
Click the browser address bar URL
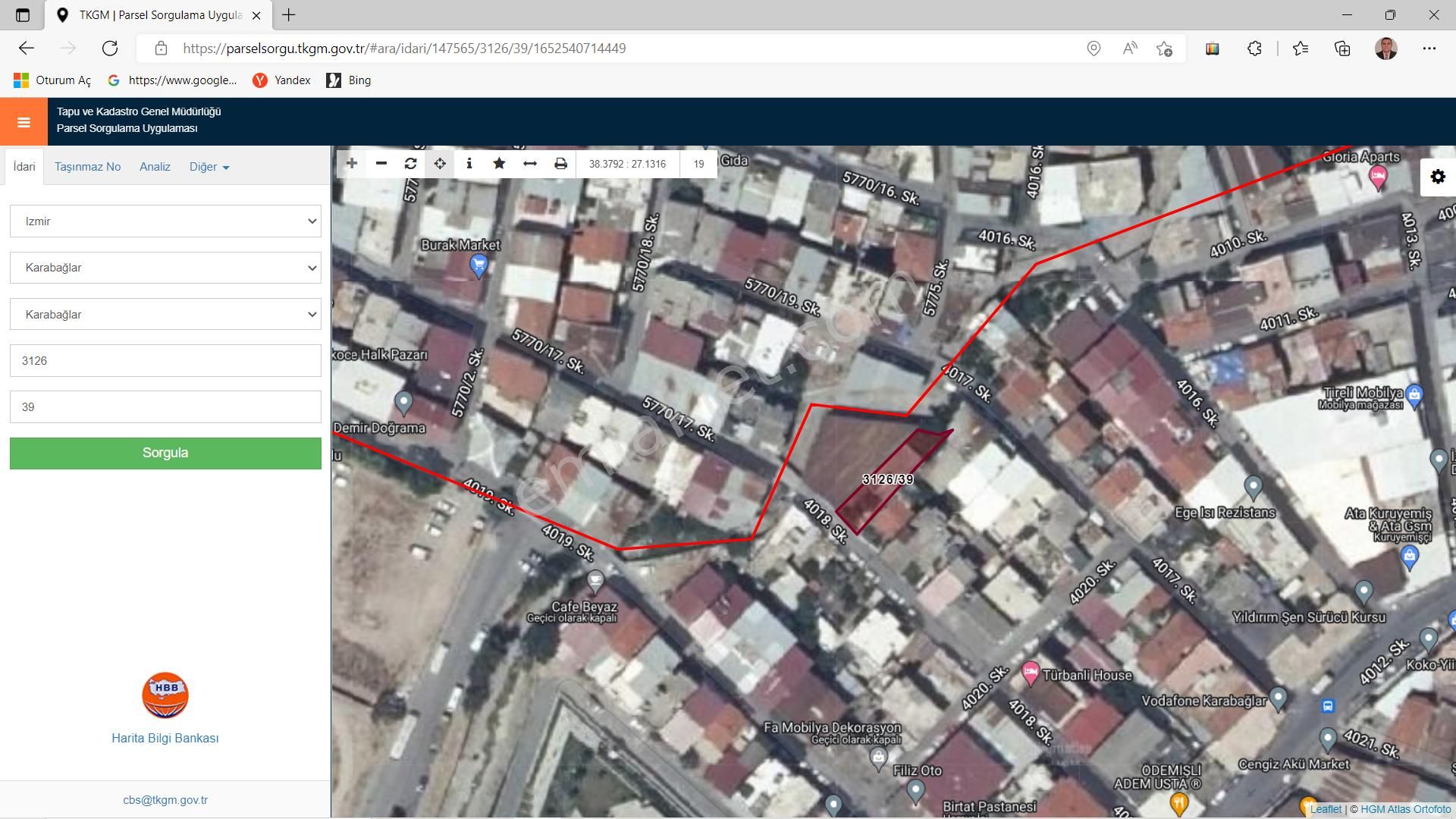[404, 49]
